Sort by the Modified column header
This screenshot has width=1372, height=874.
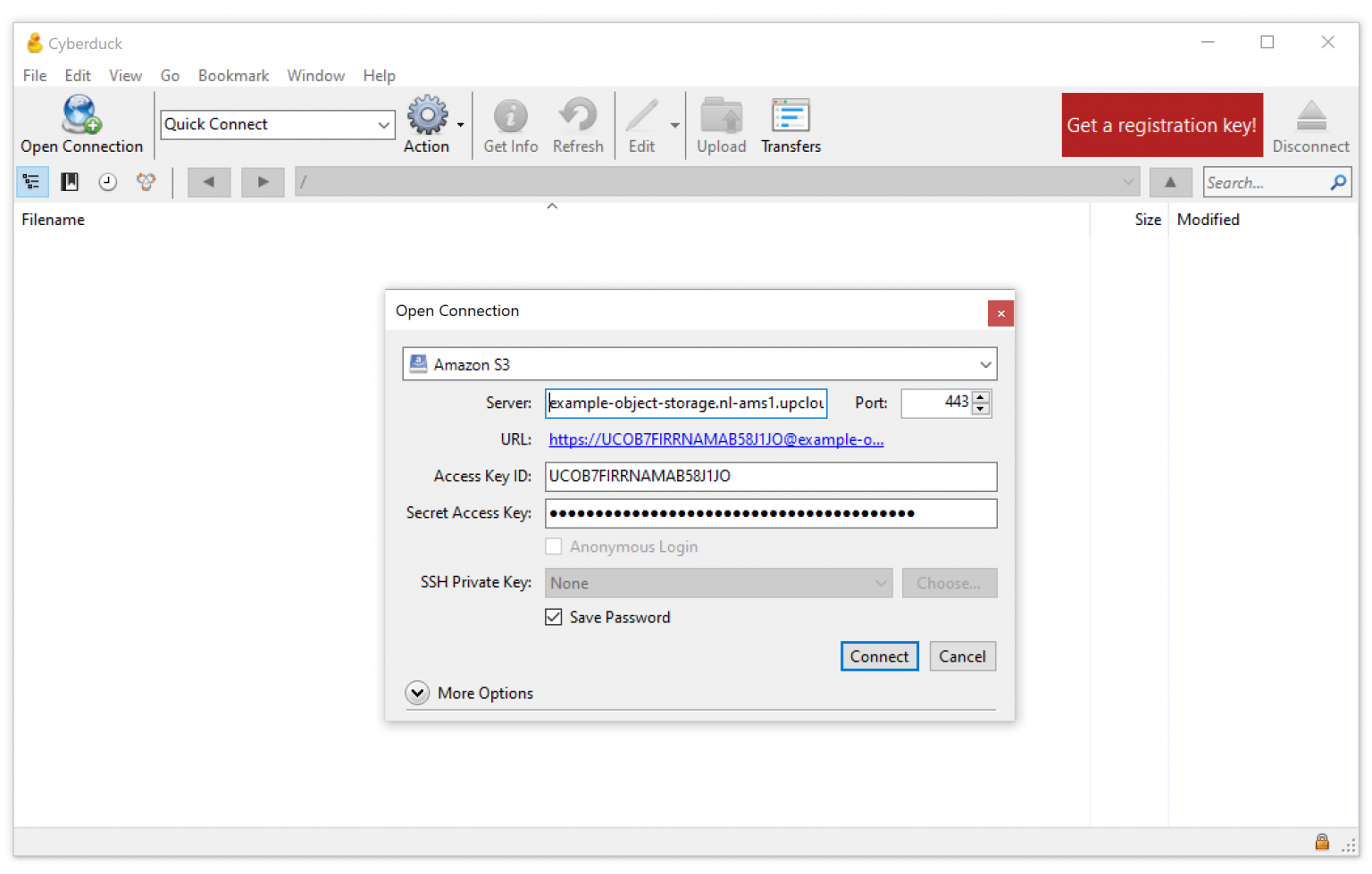(x=1208, y=220)
